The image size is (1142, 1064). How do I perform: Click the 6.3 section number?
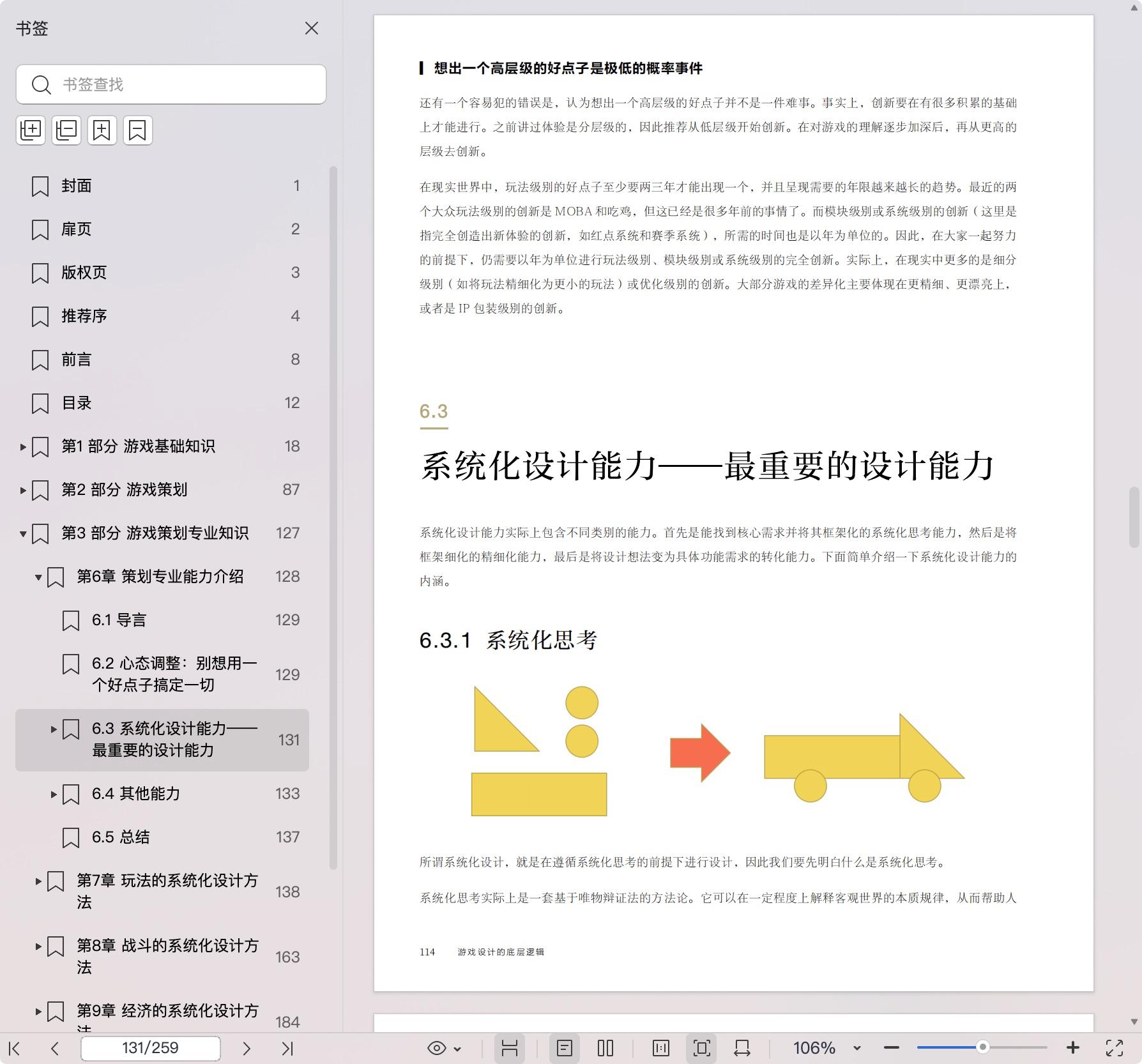[434, 411]
